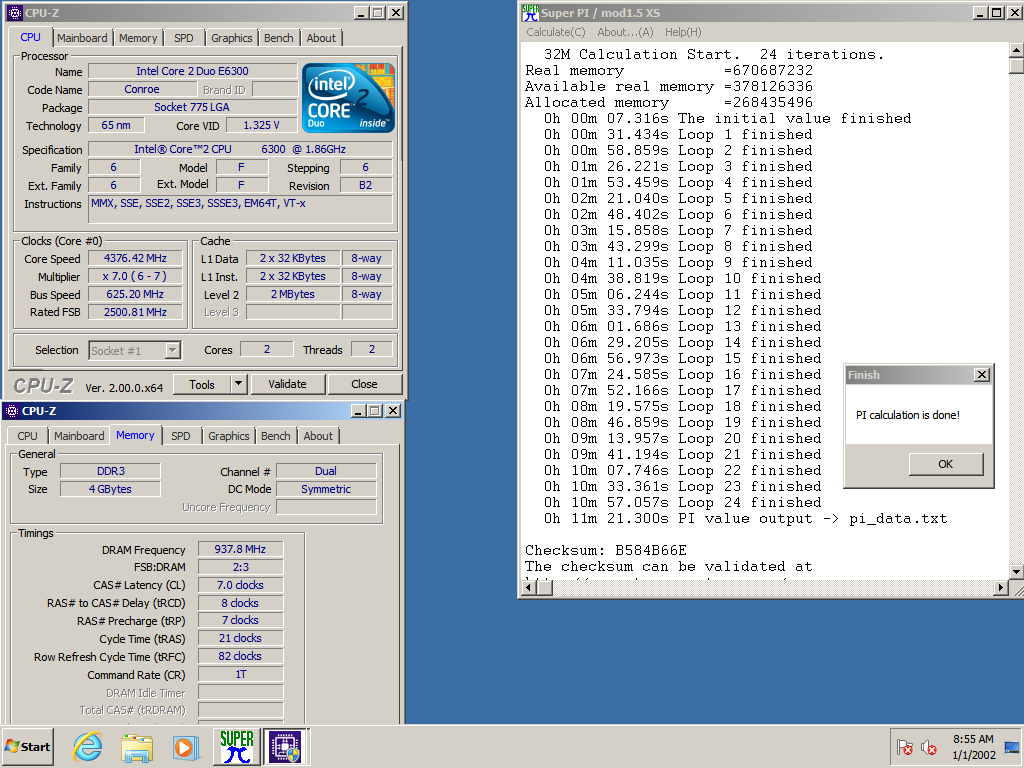Screen dimensions: 1024x768
Task: Click OK in the Finish dialog
Action: tap(946, 464)
